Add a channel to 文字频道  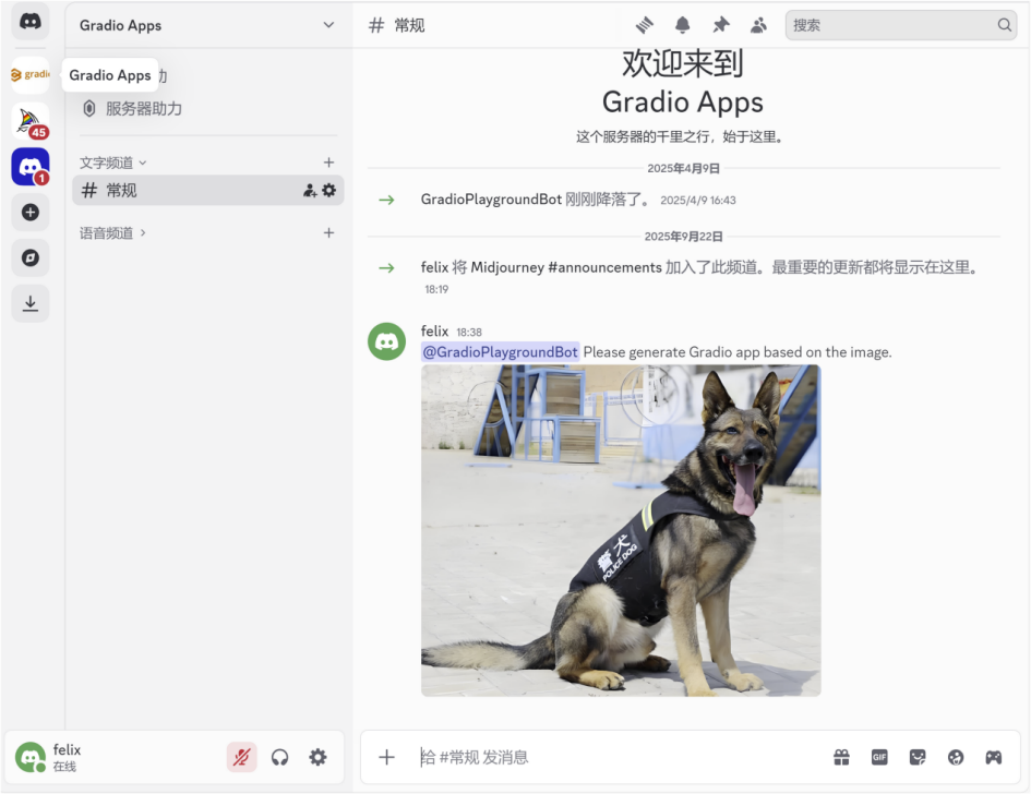pyautogui.click(x=329, y=163)
